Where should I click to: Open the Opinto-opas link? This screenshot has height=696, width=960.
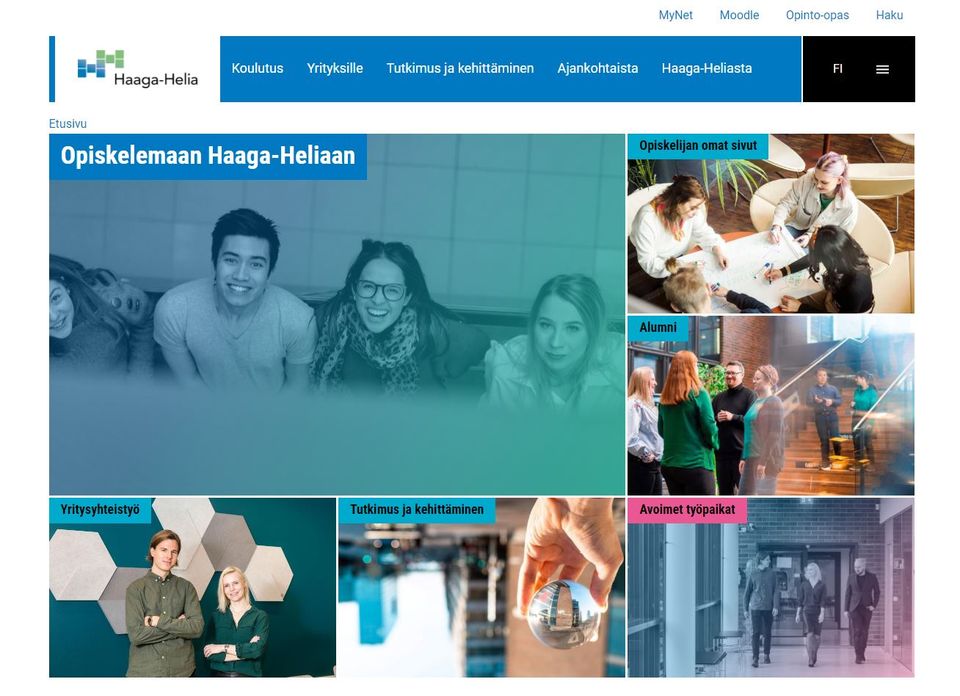click(817, 15)
